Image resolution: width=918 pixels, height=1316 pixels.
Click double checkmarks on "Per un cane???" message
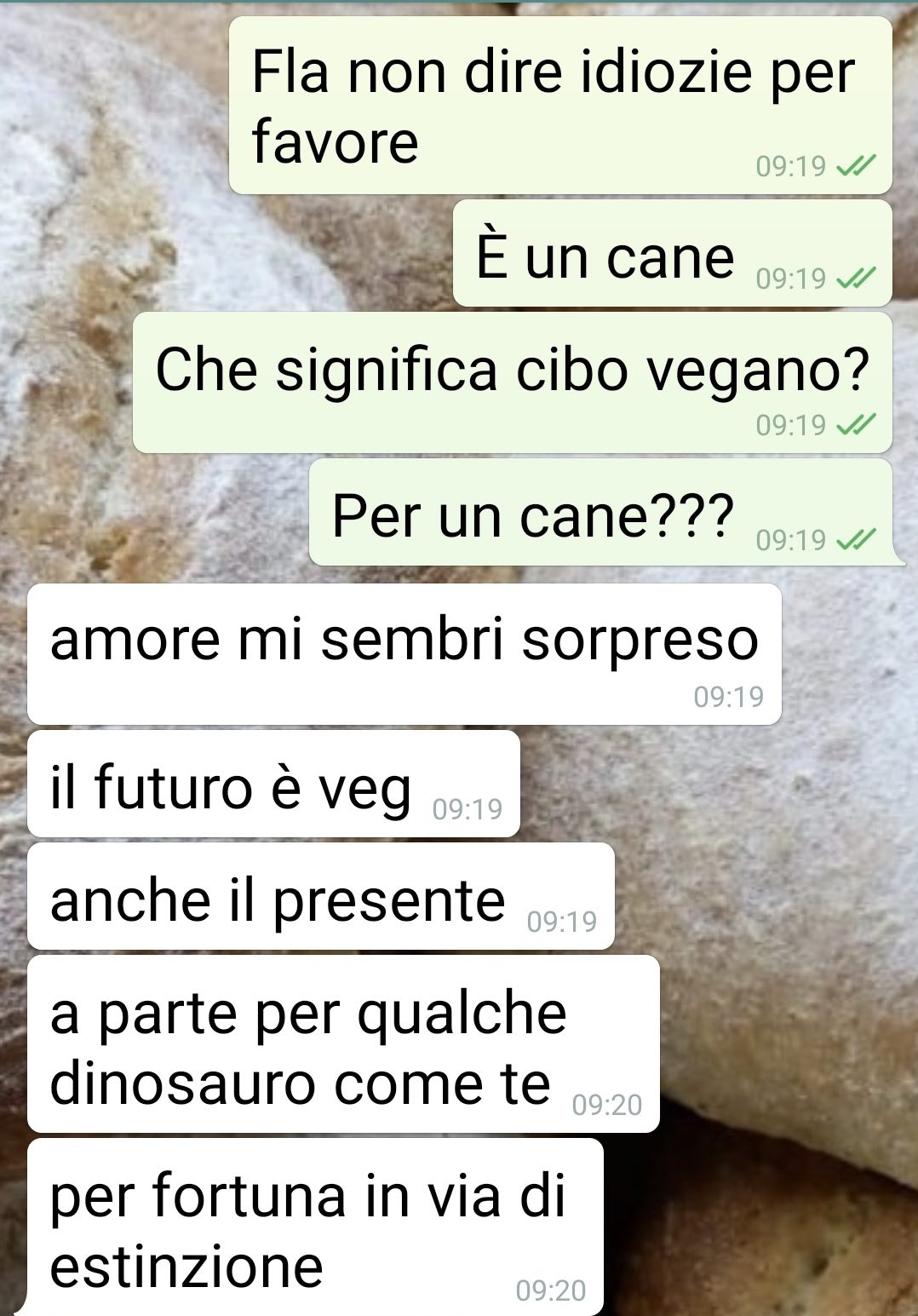[856, 540]
